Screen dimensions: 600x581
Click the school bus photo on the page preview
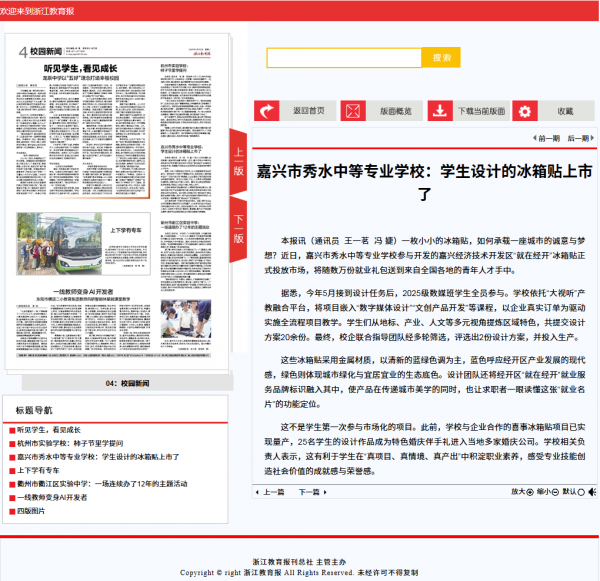pyautogui.click(x=59, y=244)
